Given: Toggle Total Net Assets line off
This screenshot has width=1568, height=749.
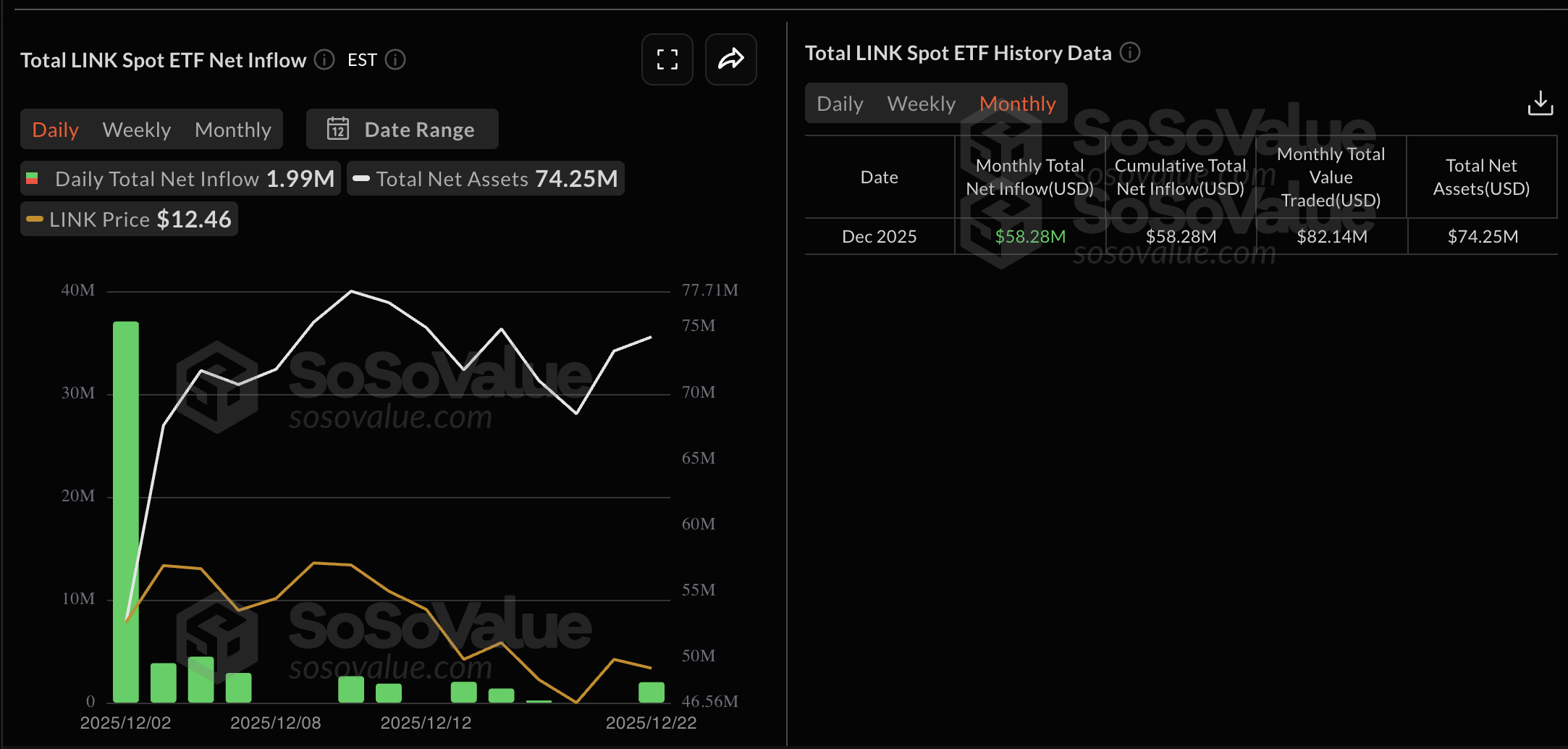Looking at the screenshot, I should [485, 178].
